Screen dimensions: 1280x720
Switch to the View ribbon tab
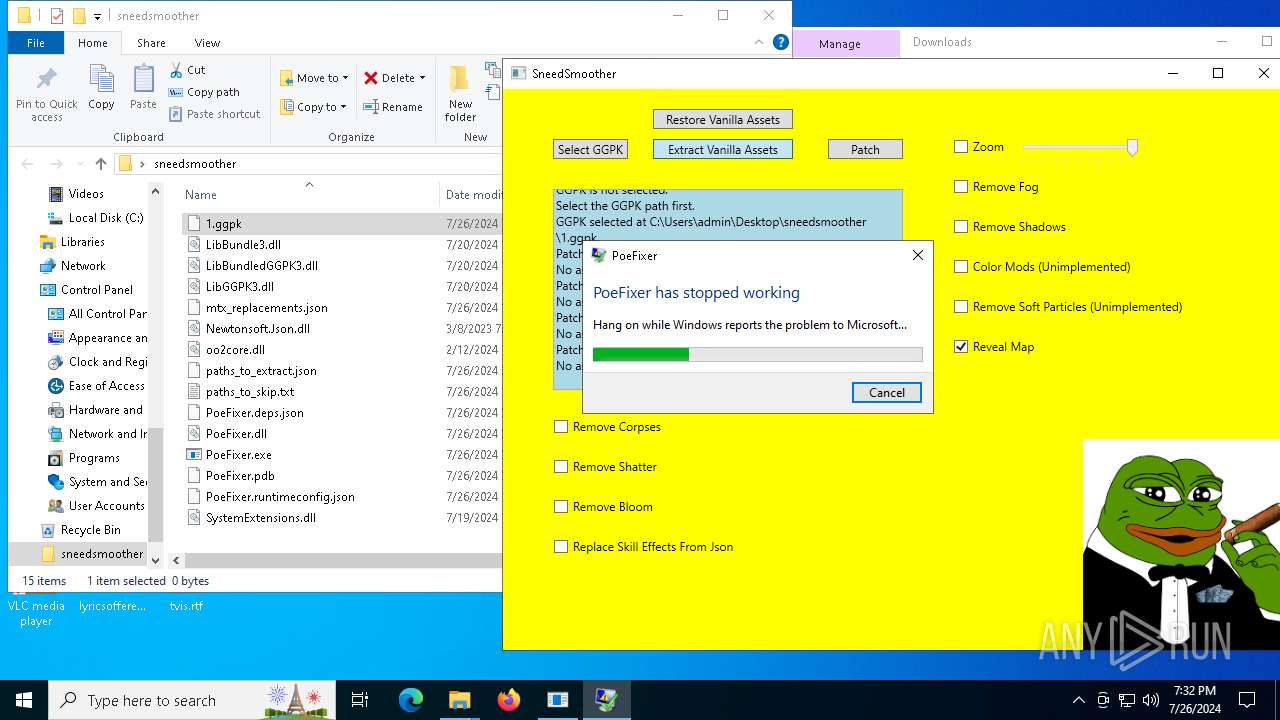coord(207,43)
